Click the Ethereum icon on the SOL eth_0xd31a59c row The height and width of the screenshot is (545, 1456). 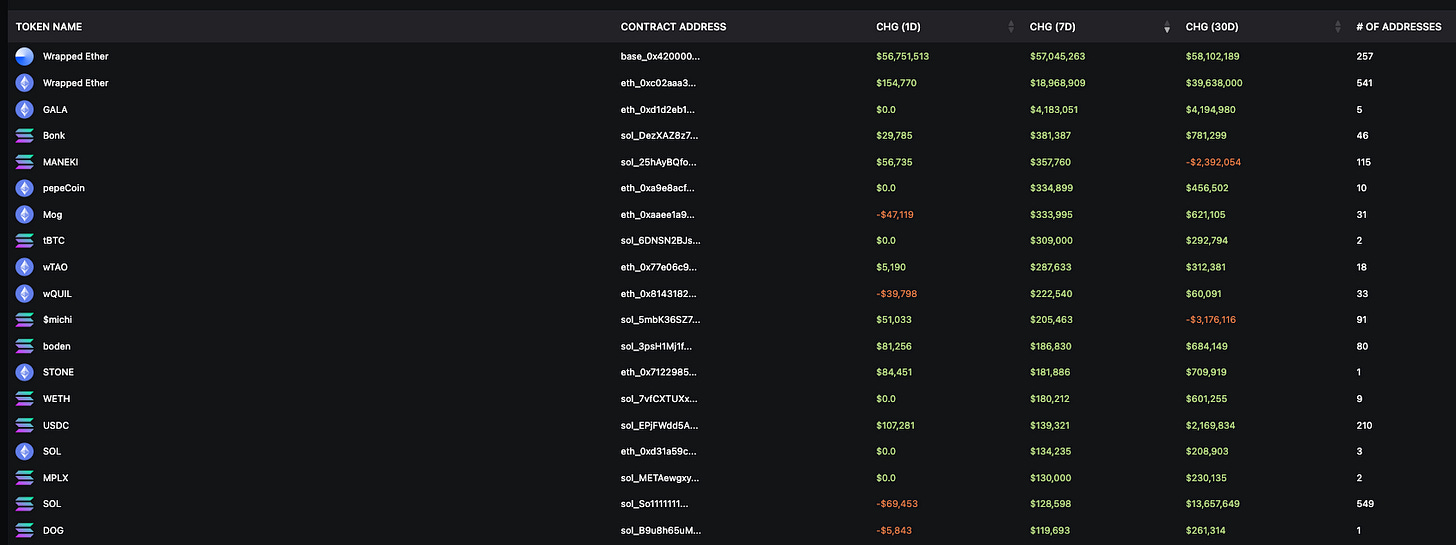click(x=25, y=451)
